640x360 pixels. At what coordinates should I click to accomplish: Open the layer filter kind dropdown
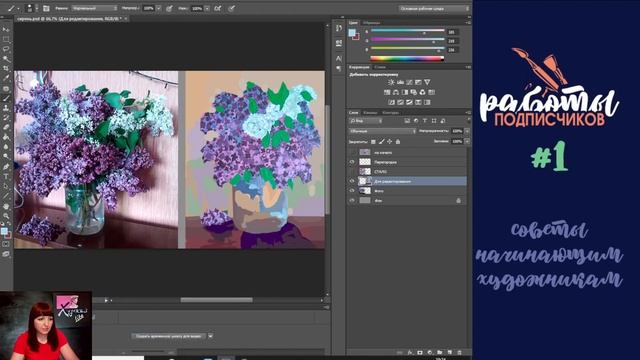pos(365,121)
